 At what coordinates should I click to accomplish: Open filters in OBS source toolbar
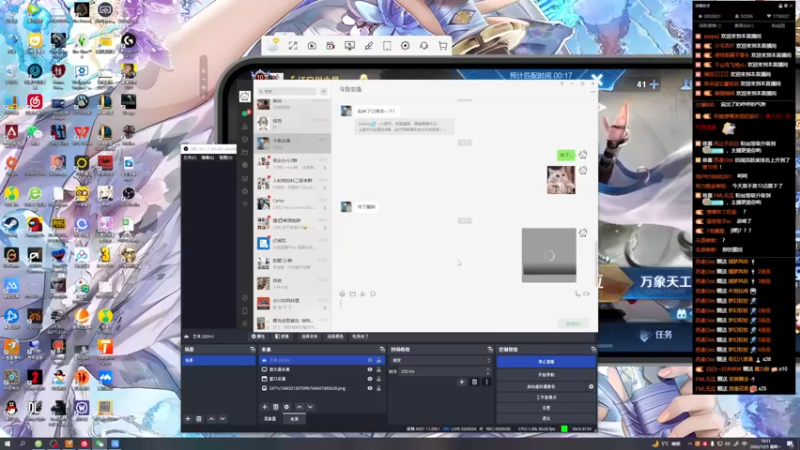(282, 337)
